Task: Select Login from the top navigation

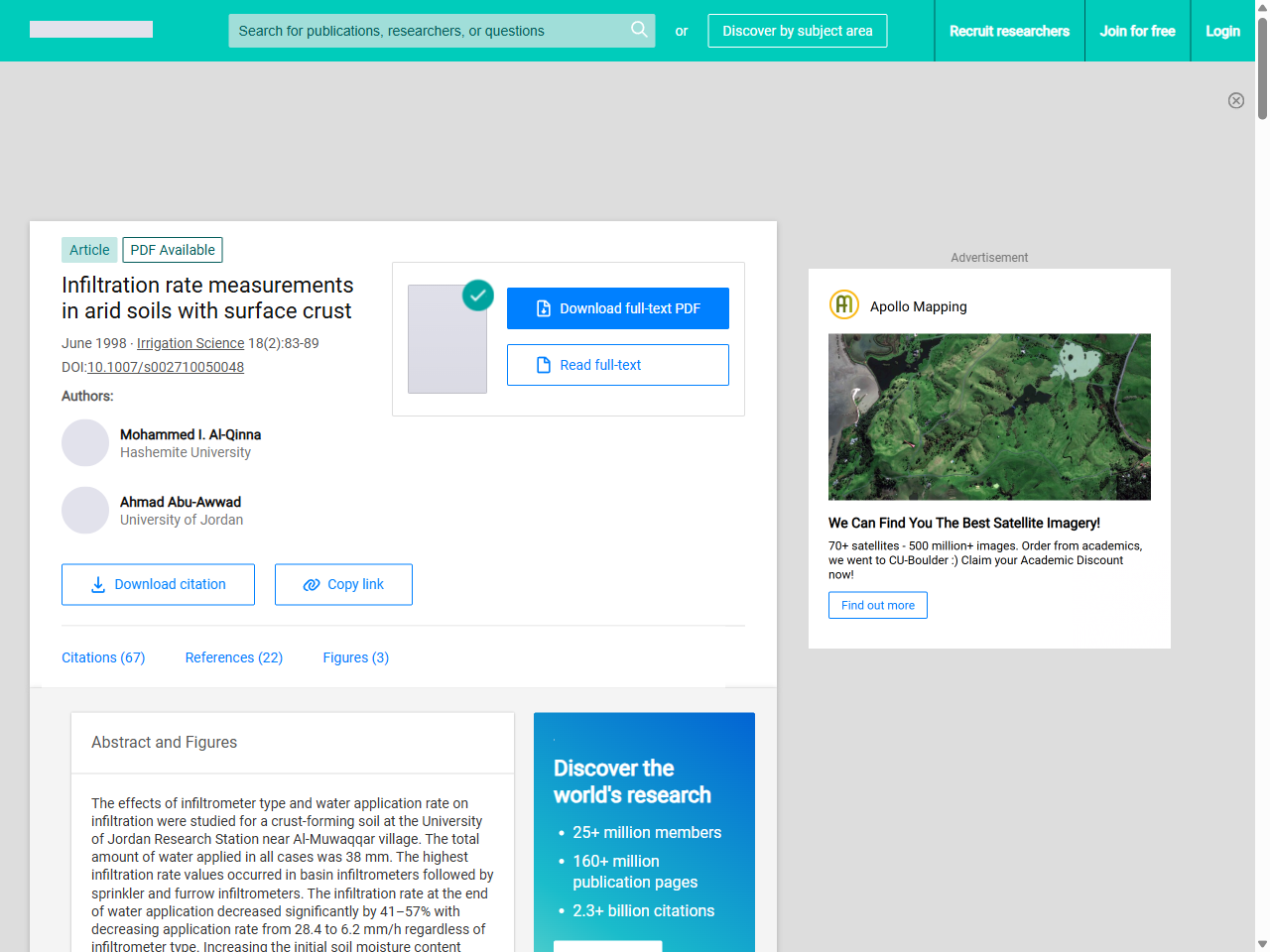Action: tap(1222, 31)
